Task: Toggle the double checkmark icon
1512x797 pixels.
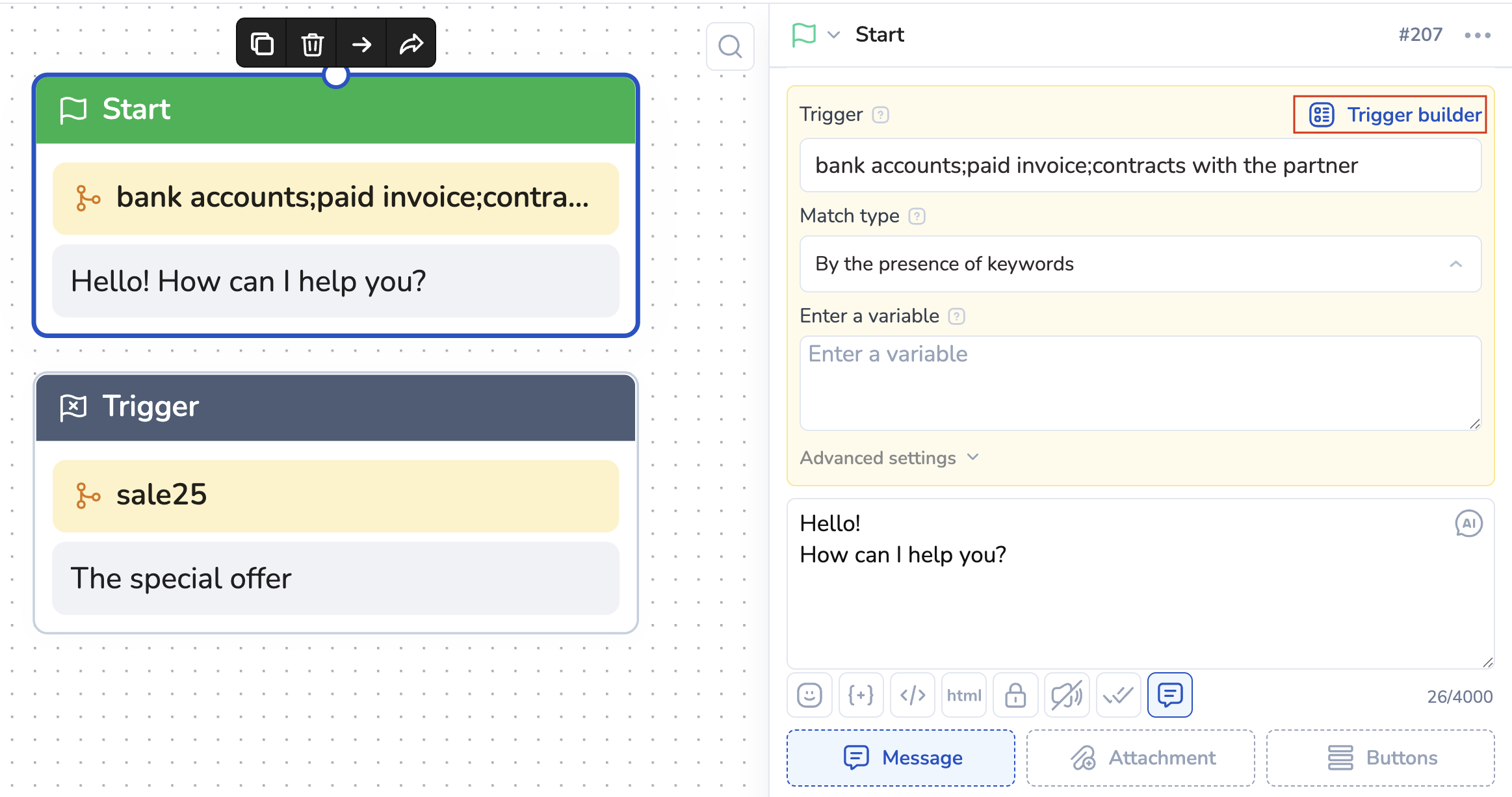Action: click(1118, 695)
